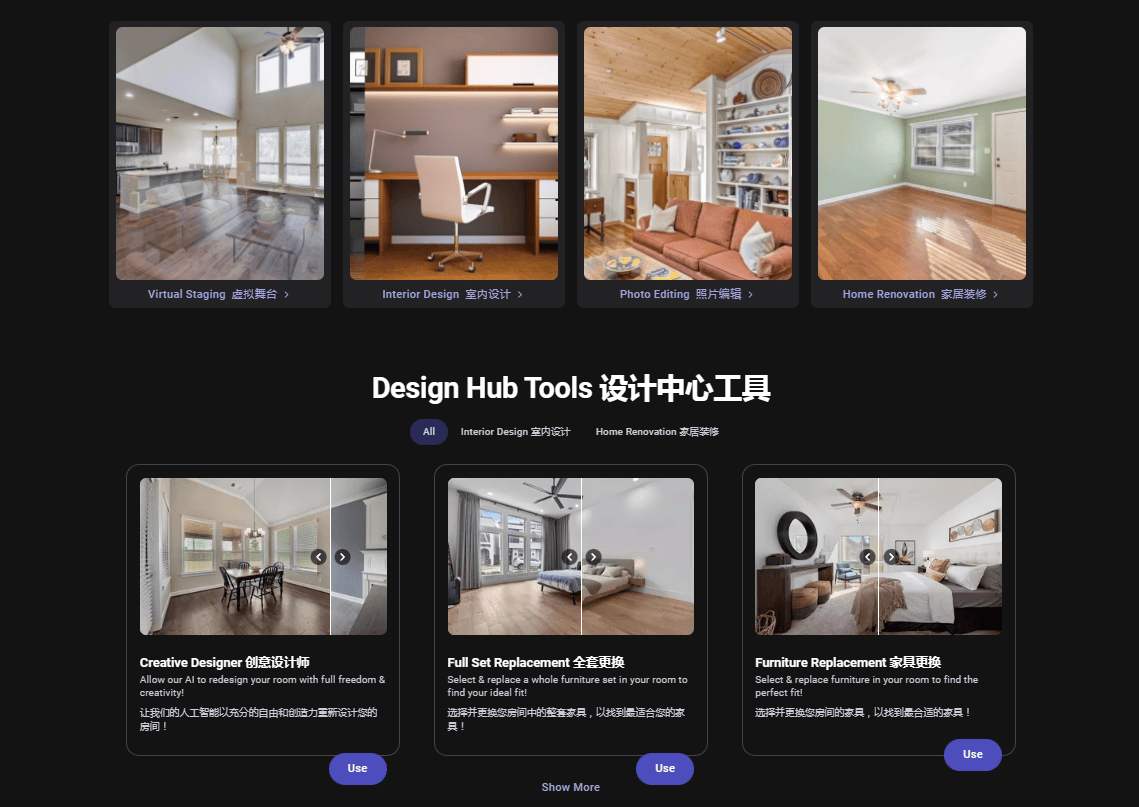
Task: Toggle the Home Renovation 家居装修 filter
Action: (x=656, y=431)
